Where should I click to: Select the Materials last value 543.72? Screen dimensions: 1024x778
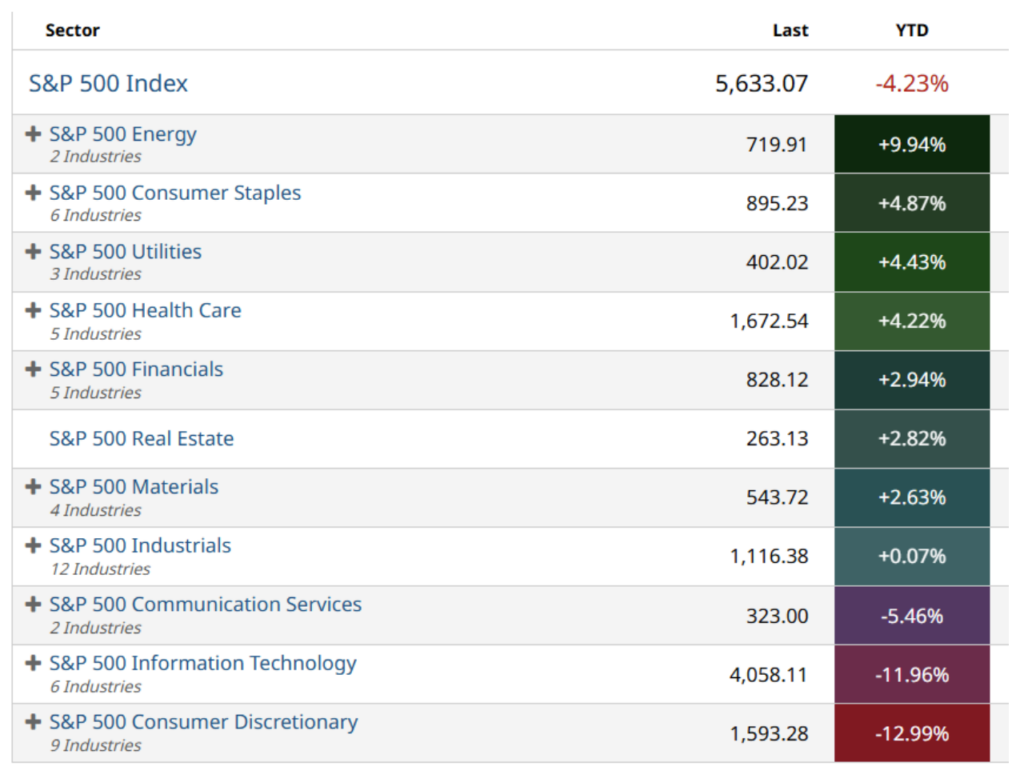pos(777,497)
